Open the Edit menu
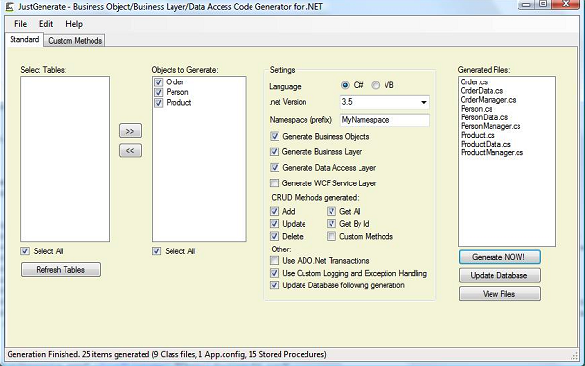Viewport: 585px width, 366px height. (x=46, y=24)
